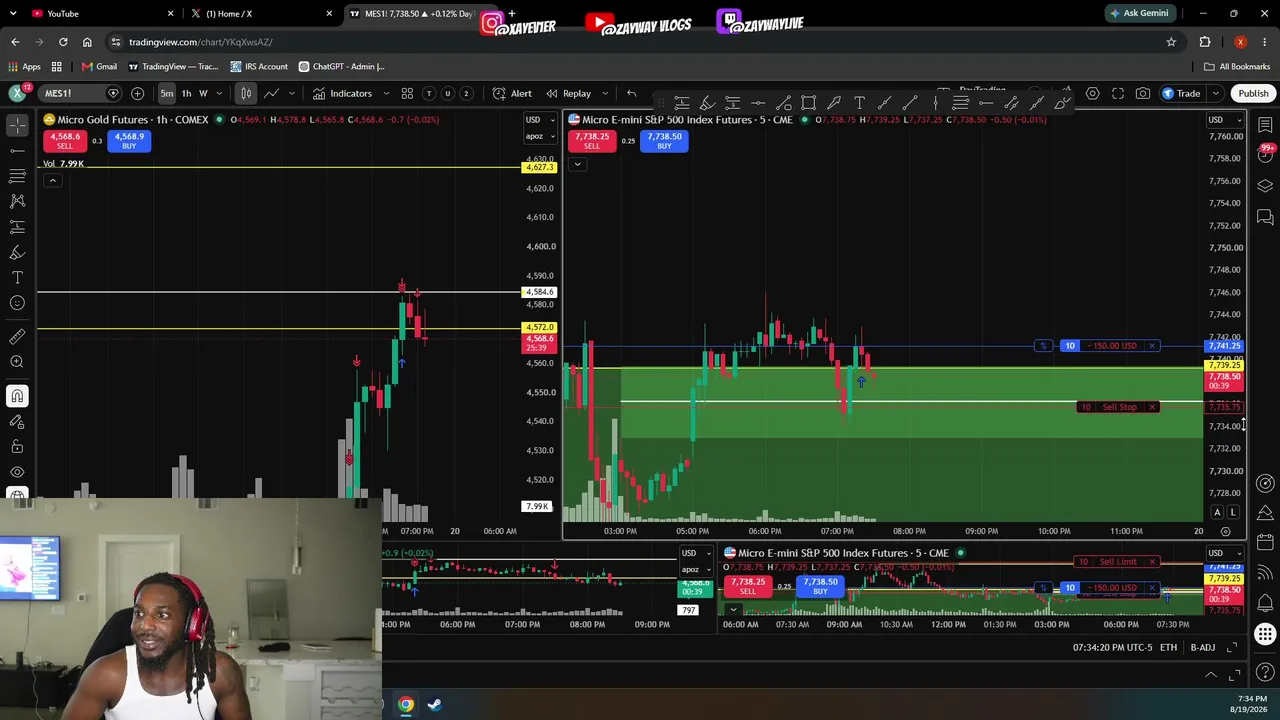Reverse the position on main S&P chart
Image resolution: width=1280 pixels, height=720 pixels.
1043,346
